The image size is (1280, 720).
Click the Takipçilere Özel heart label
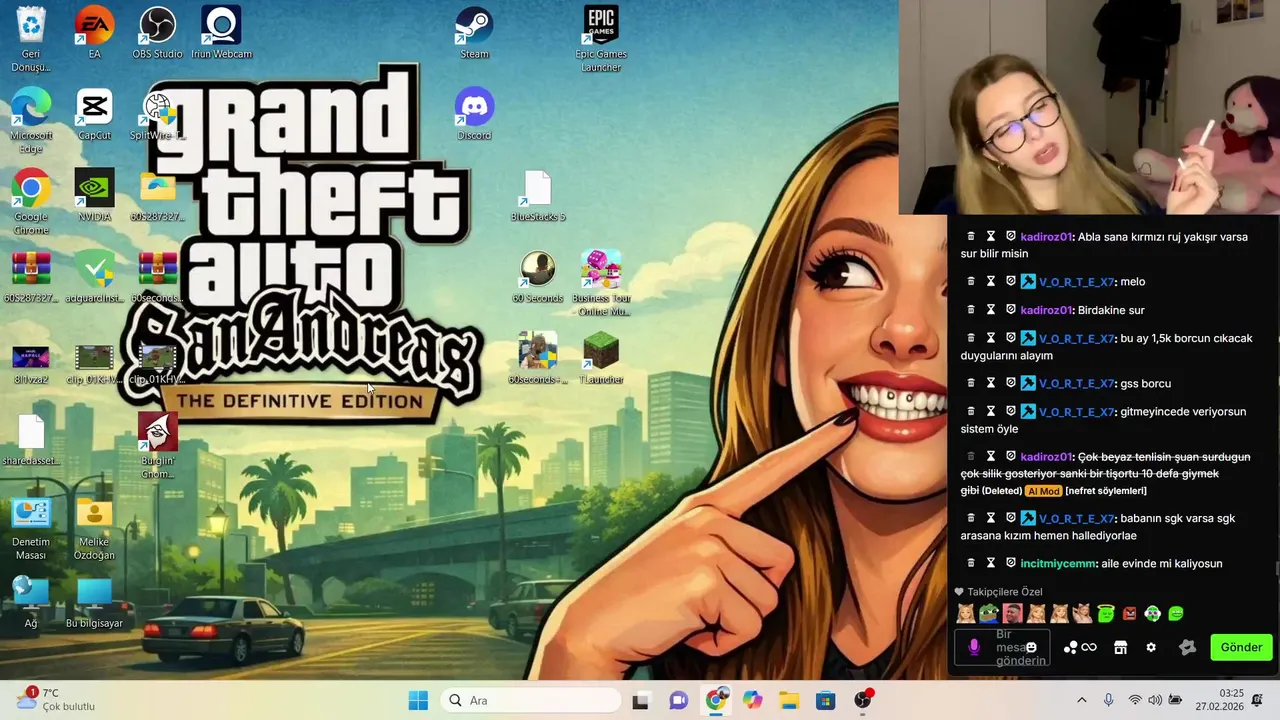[998, 592]
